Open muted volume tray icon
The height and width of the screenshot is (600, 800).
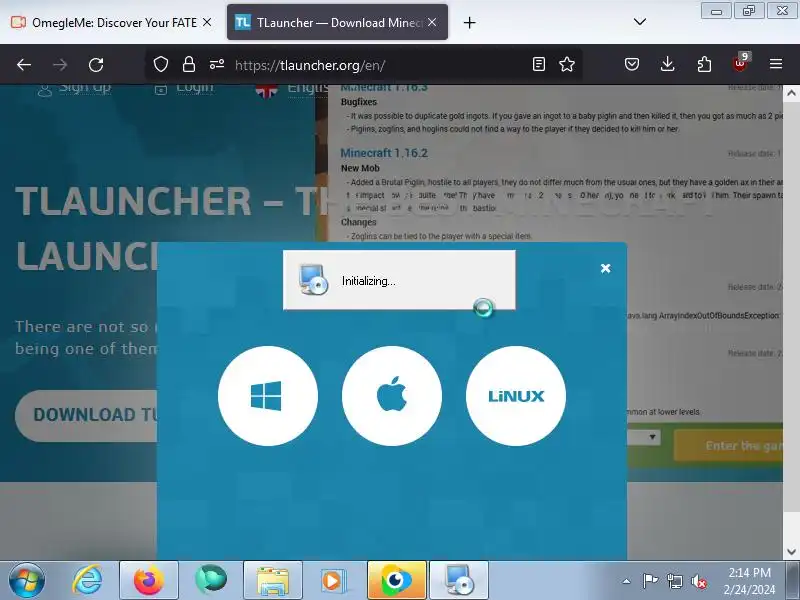698,581
